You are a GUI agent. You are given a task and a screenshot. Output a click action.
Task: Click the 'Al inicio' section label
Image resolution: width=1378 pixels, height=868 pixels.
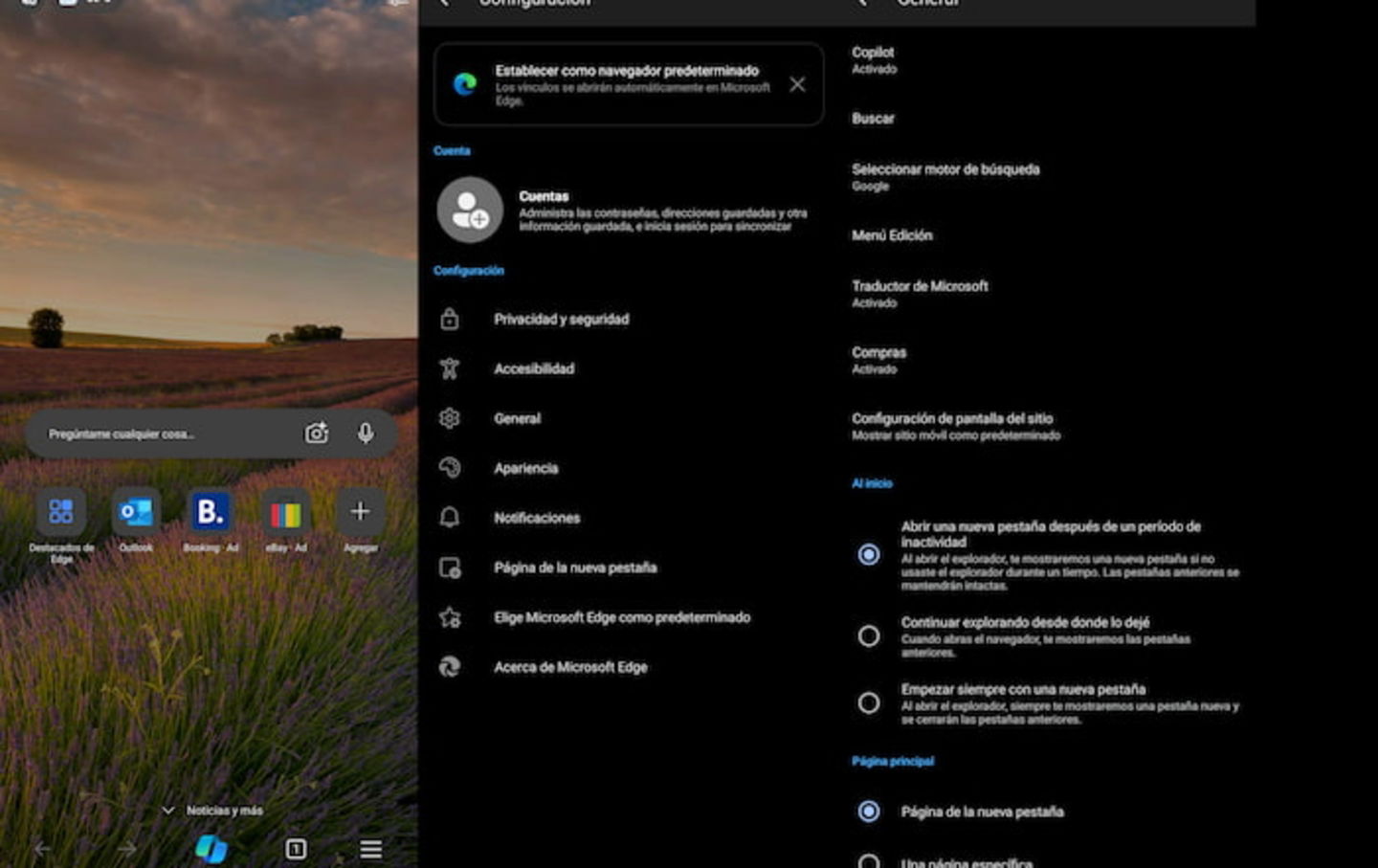coord(872,483)
